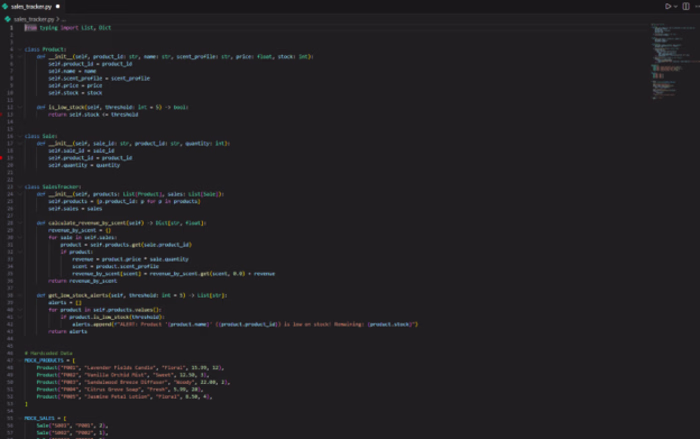Collapse the class SalesTracker fold arrow
Screen dimensions: 700x439
(20, 187)
